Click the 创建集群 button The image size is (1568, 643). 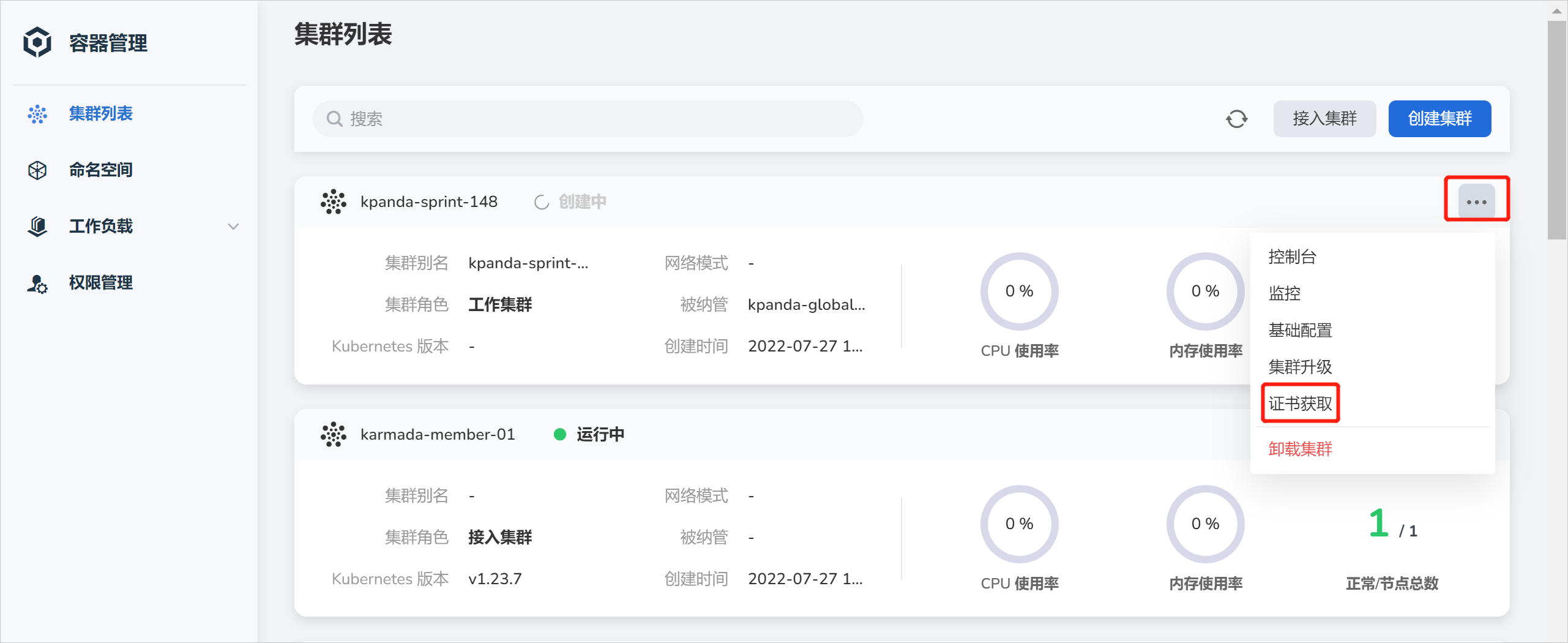pyautogui.click(x=1439, y=119)
